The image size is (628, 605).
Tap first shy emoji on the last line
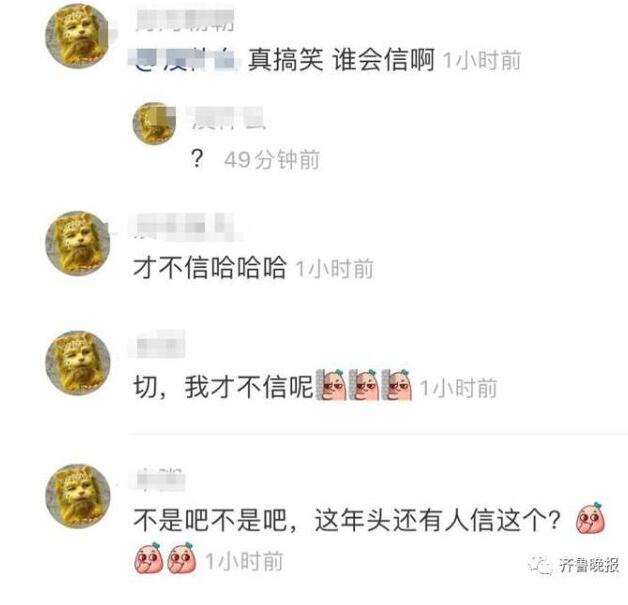click(x=149, y=558)
